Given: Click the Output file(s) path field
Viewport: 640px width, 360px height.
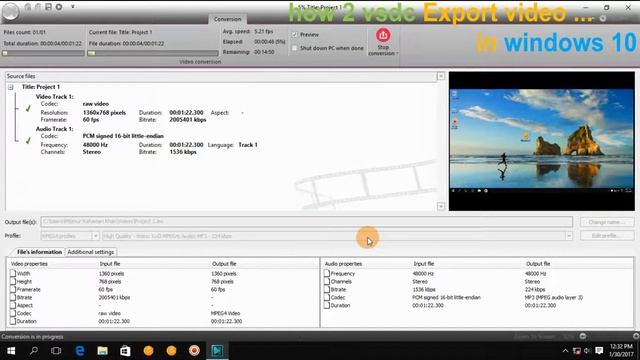Looking at the screenshot, I should click(307, 222).
